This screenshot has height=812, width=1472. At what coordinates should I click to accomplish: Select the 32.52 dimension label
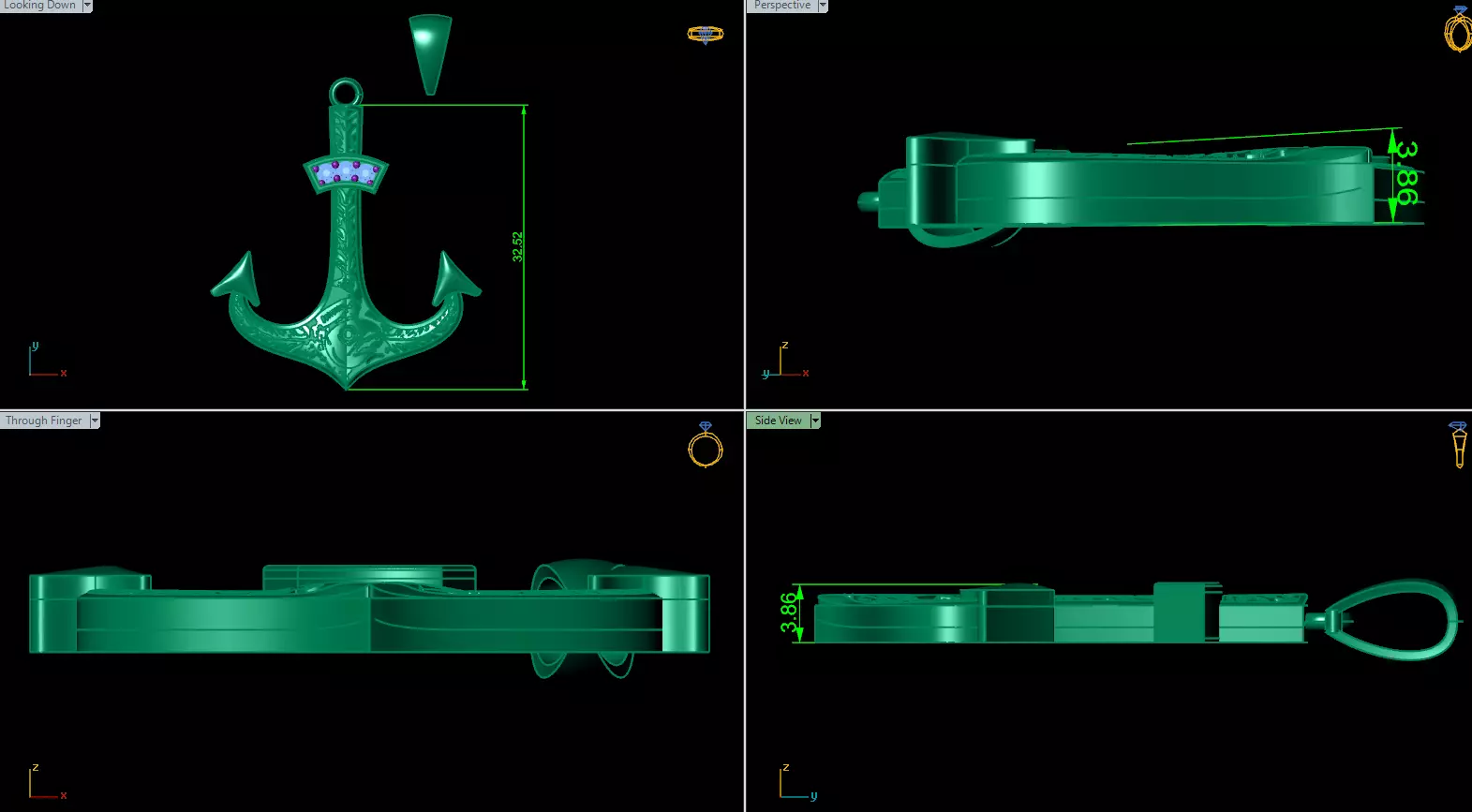pyautogui.click(x=517, y=246)
